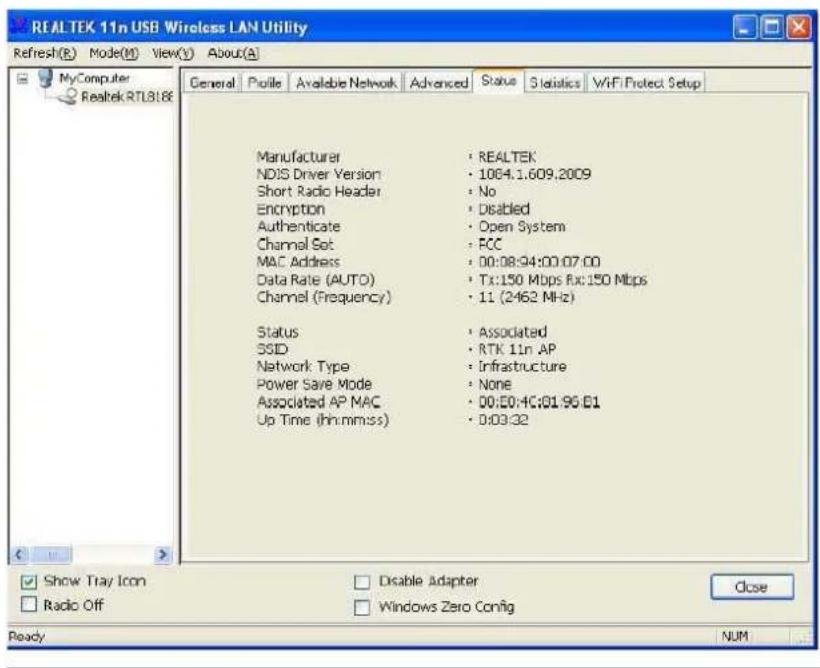Viewport: 820px width, 668px height.
Task: Open the About(A) menu
Action: click(233, 53)
